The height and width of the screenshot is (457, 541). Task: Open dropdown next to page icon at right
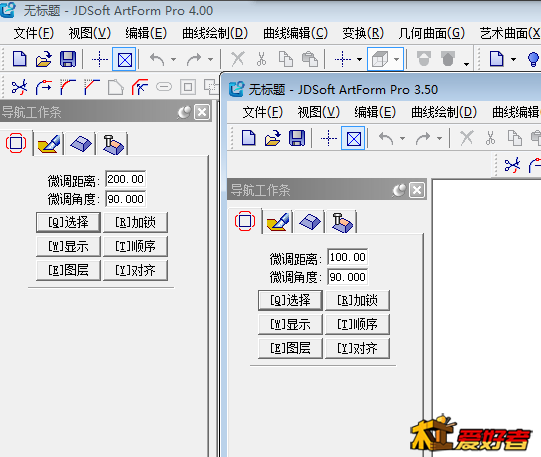pyautogui.click(x=513, y=59)
